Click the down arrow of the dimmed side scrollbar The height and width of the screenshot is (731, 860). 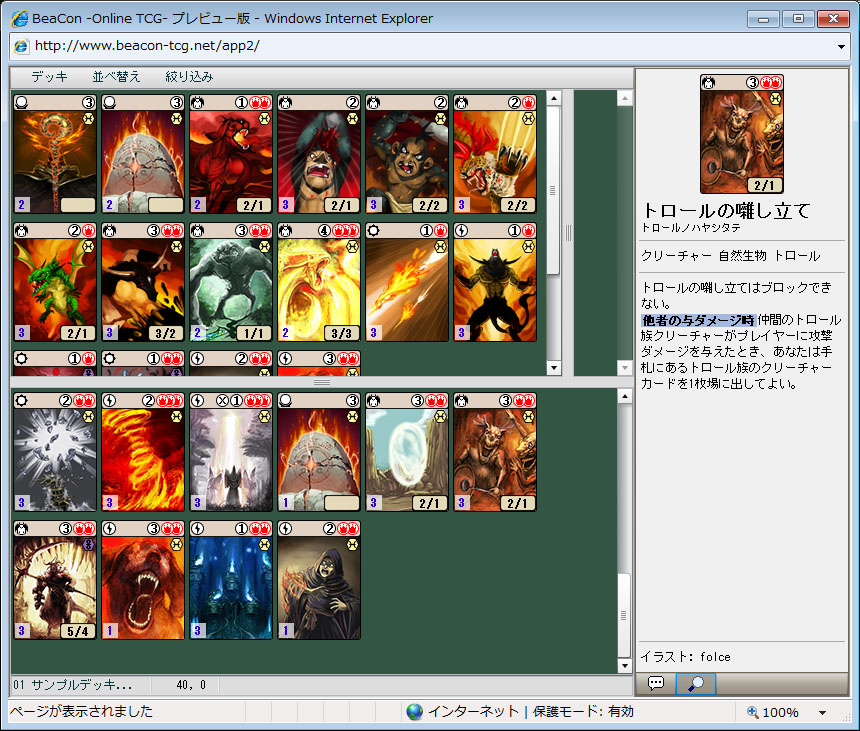tap(624, 368)
